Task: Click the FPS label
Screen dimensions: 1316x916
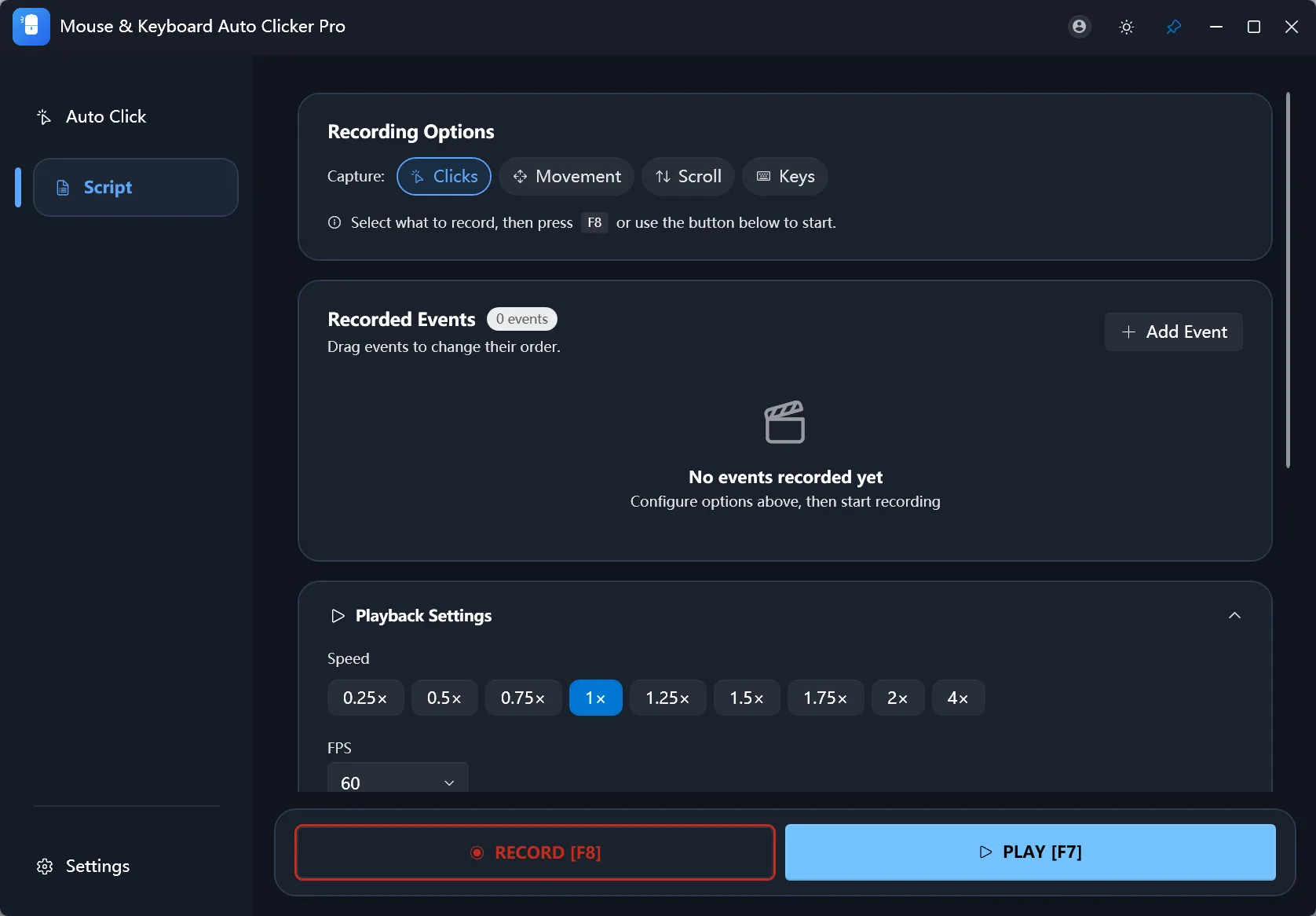Action: pos(339,748)
